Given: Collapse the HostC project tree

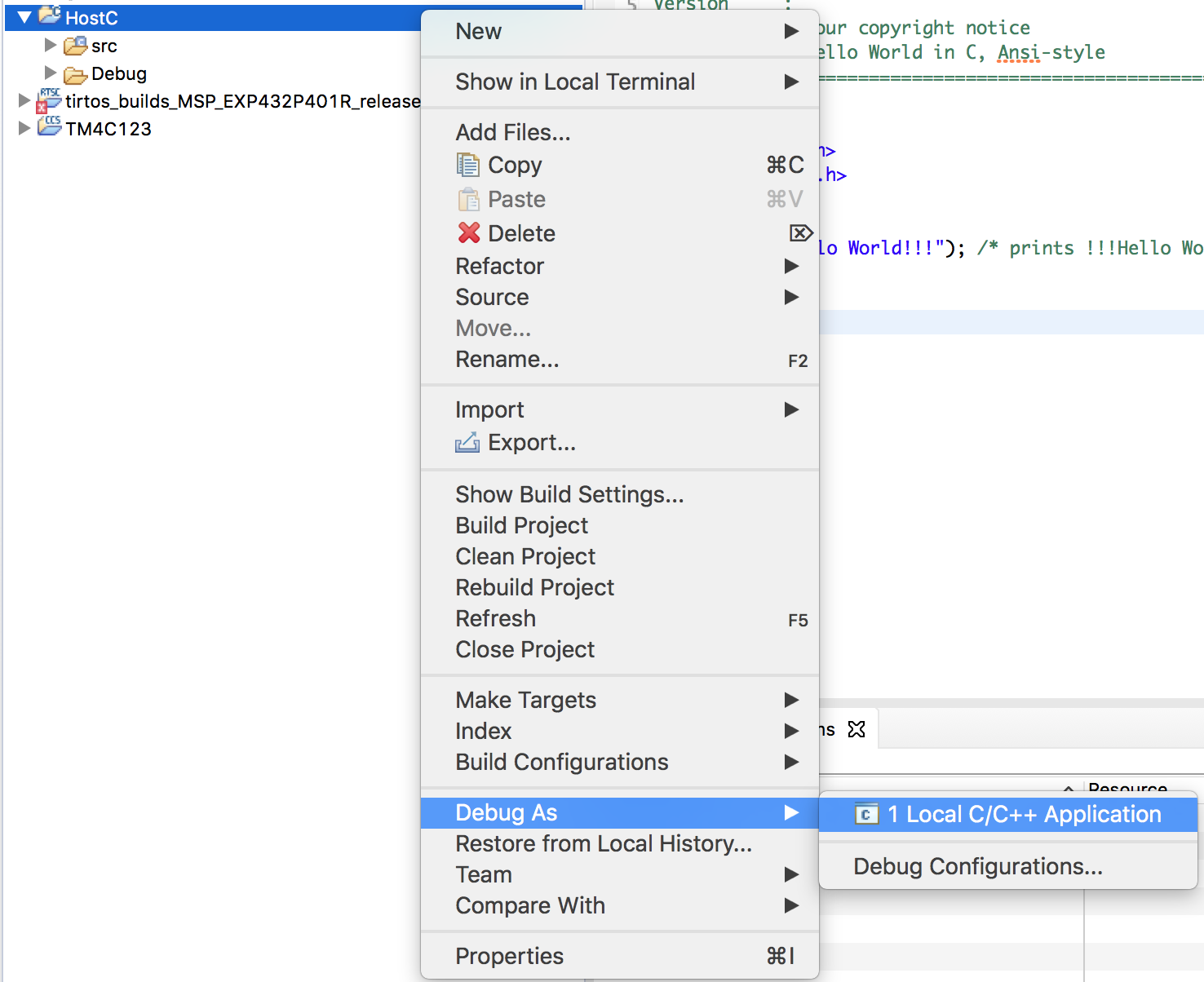Looking at the screenshot, I should pyautogui.click(x=24, y=17).
